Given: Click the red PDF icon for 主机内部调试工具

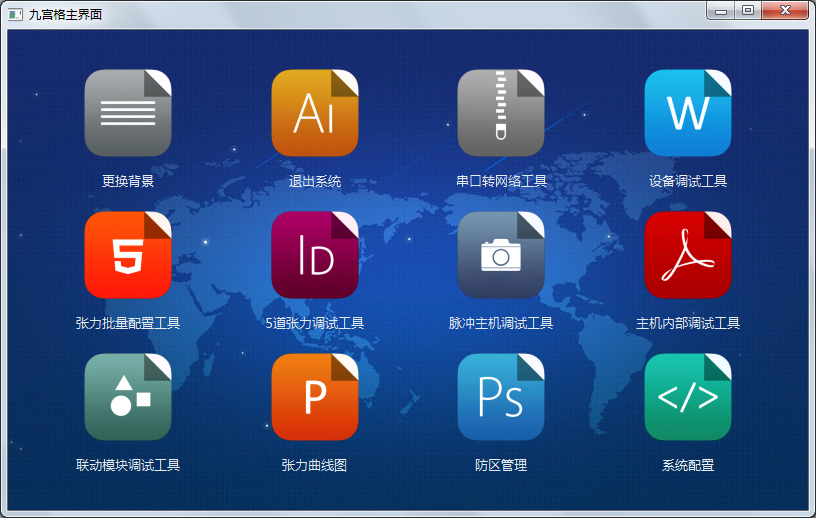Looking at the screenshot, I should point(688,255).
